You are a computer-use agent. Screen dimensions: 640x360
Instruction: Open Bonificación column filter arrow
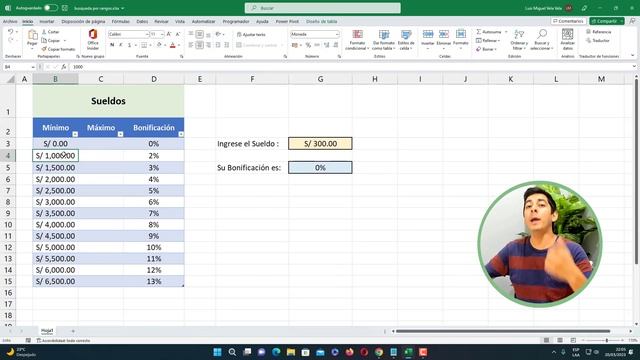(x=181, y=134)
